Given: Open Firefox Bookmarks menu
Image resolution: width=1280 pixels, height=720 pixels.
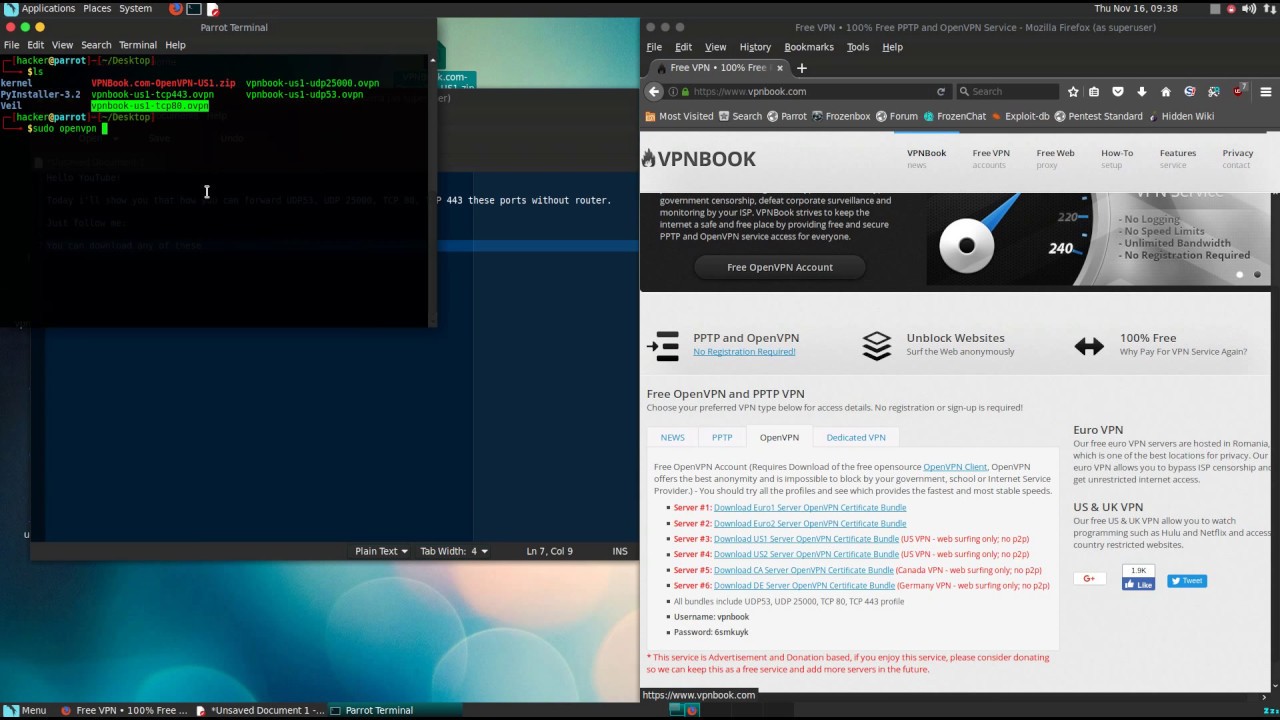Looking at the screenshot, I should coord(809,47).
